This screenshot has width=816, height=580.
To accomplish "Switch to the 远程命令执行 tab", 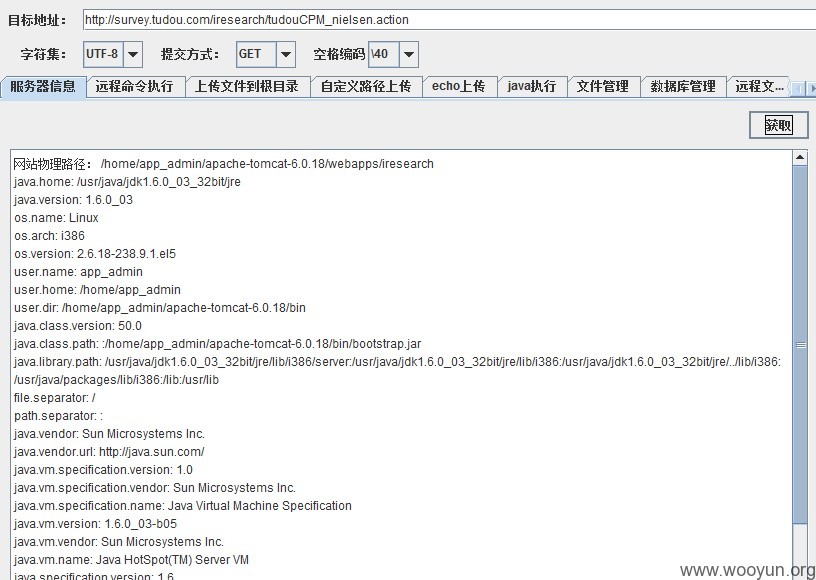I will click(135, 86).
